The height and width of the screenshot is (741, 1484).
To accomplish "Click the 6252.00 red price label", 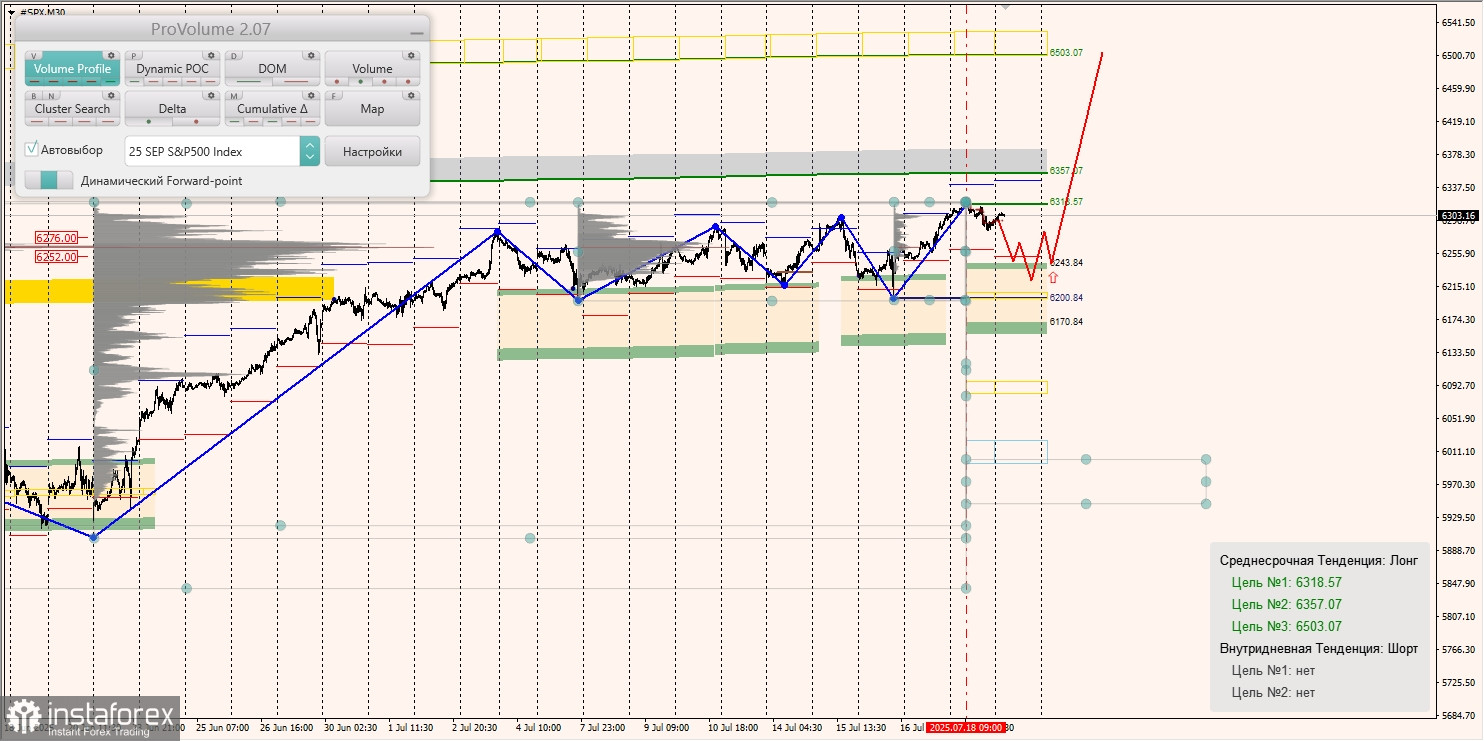I will pos(56,257).
